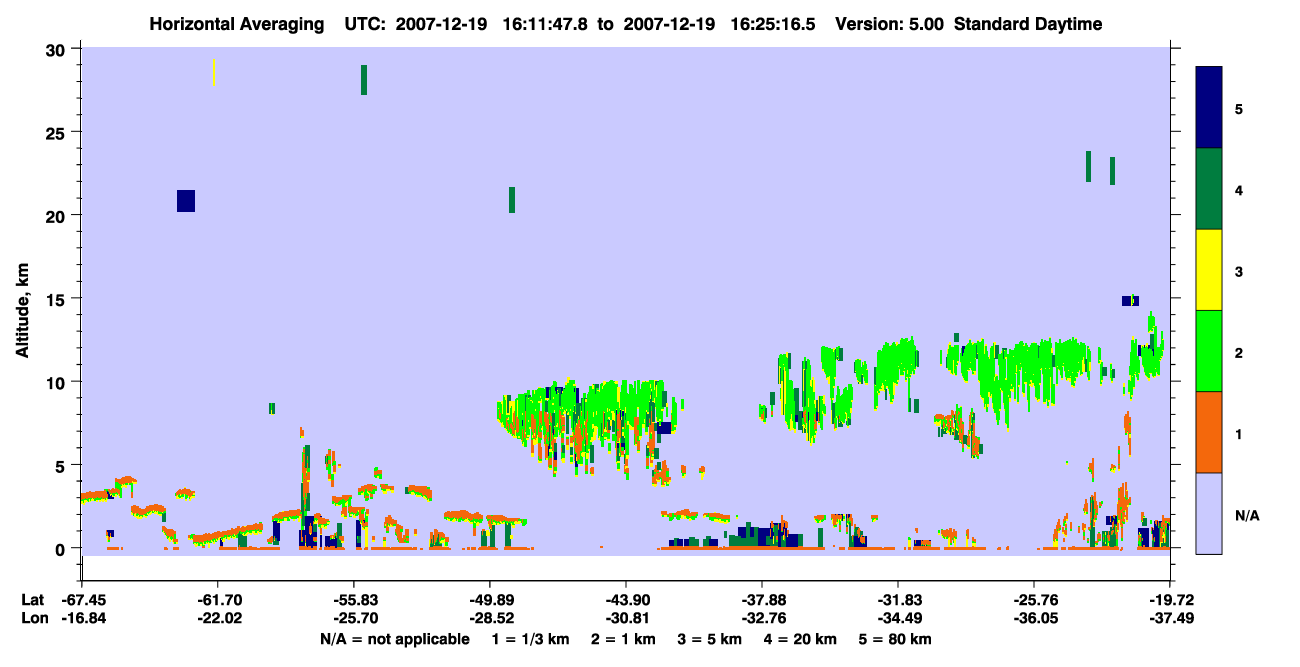Click the yellow colorbar segment labeled 3
This screenshot has height=667, width=1300.
[x=1209, y=270]
